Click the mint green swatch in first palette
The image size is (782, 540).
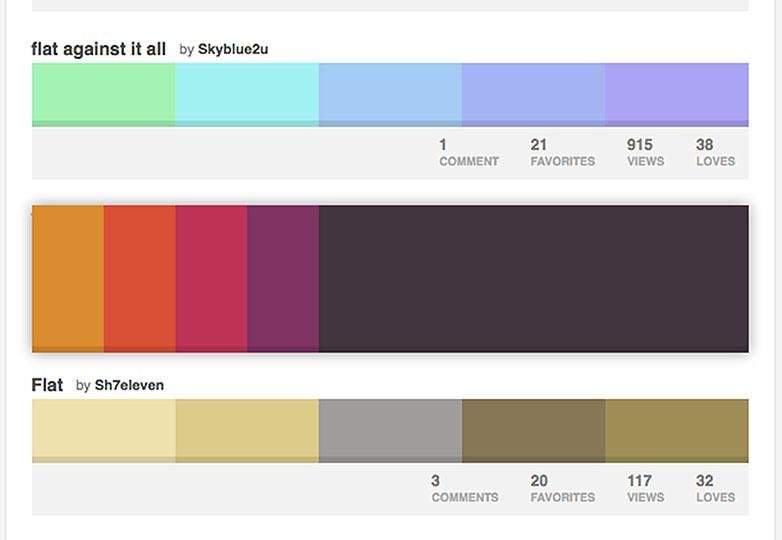click(x=103, y=94)
